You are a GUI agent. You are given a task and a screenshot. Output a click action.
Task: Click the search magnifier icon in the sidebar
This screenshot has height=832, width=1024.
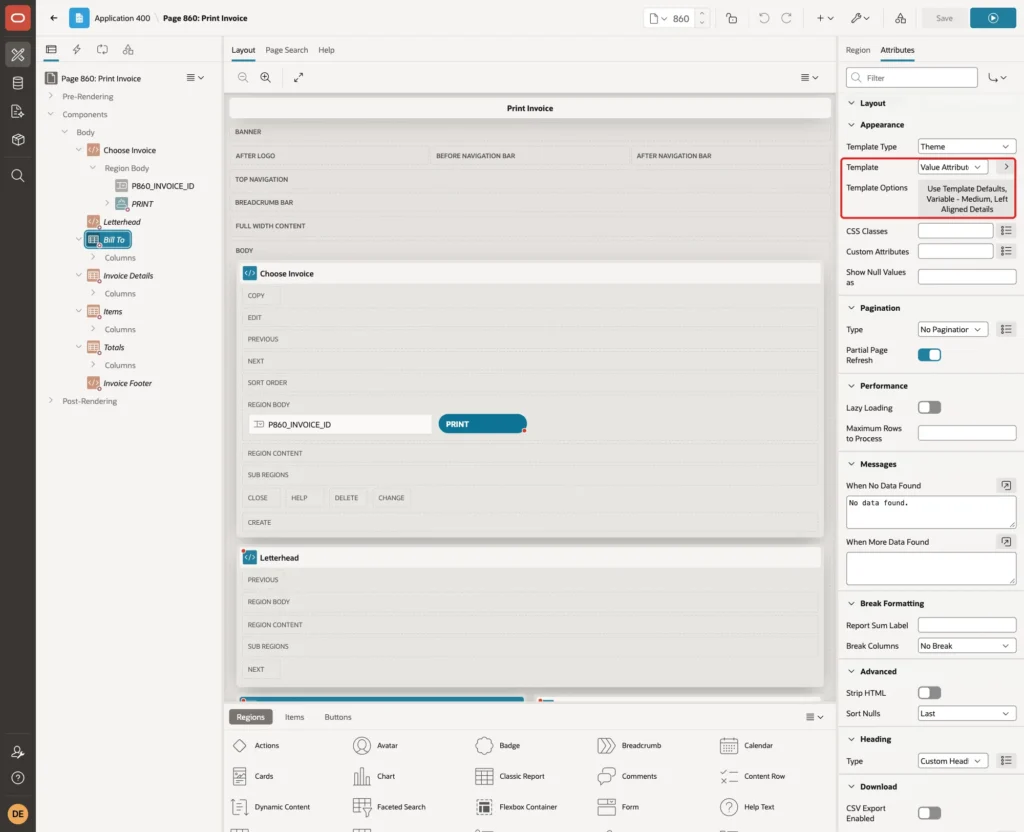(18, 175)
